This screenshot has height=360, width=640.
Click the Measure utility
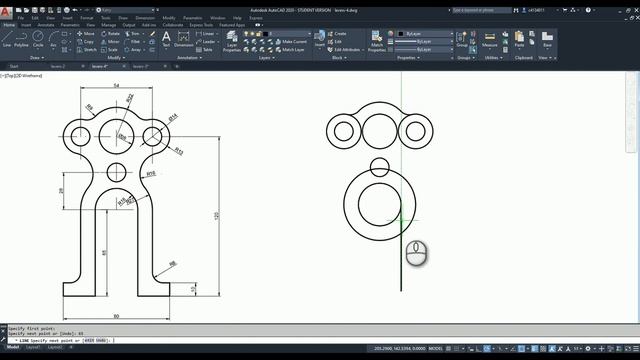tap(489, 40)
